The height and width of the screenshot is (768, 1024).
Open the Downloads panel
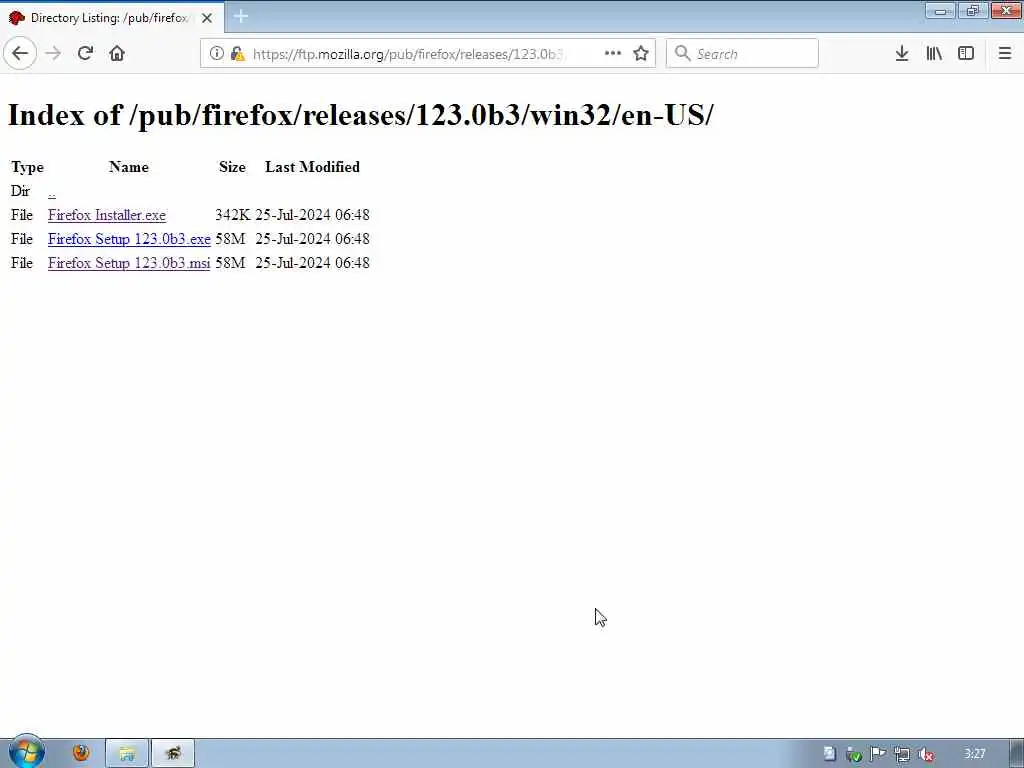(902, 54)
